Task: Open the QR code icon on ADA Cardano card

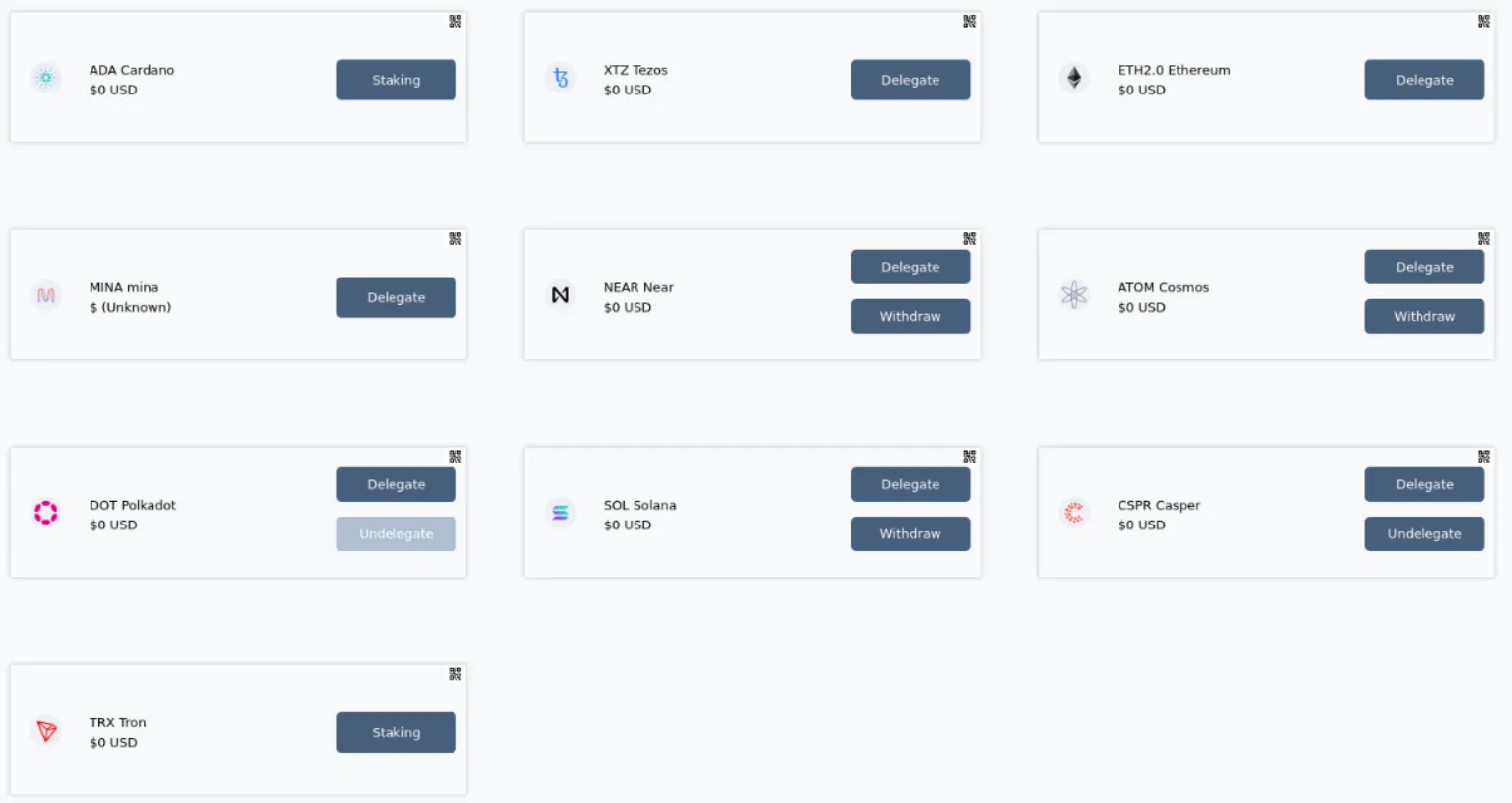Action: point(454,21)
